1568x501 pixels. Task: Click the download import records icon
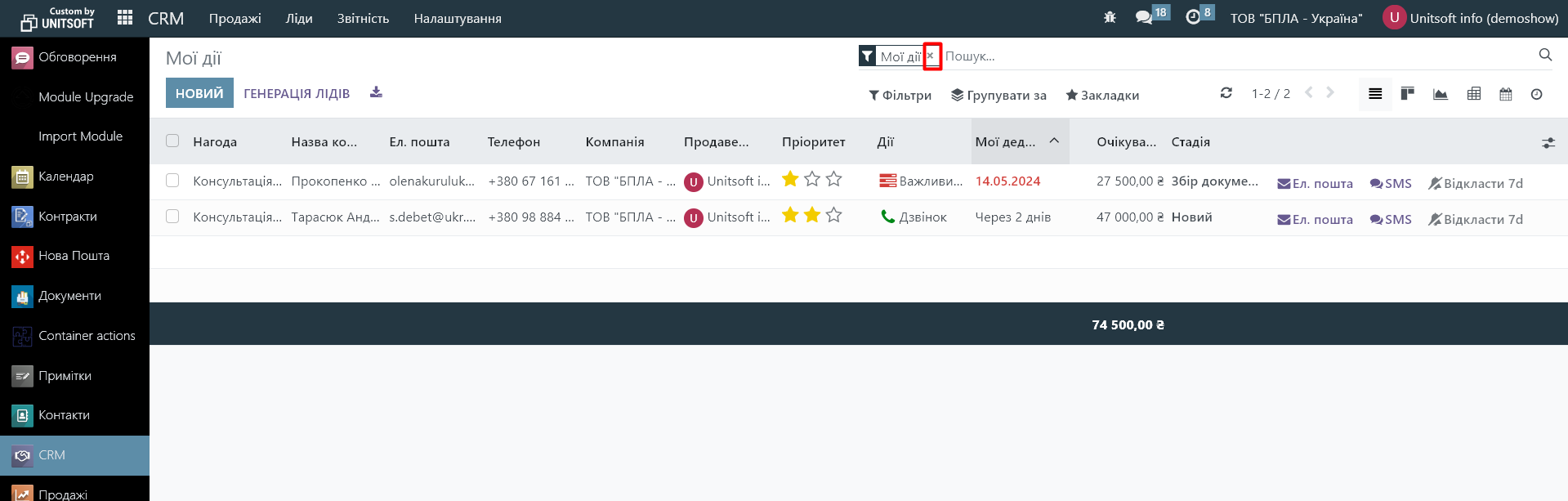[376, 92]
